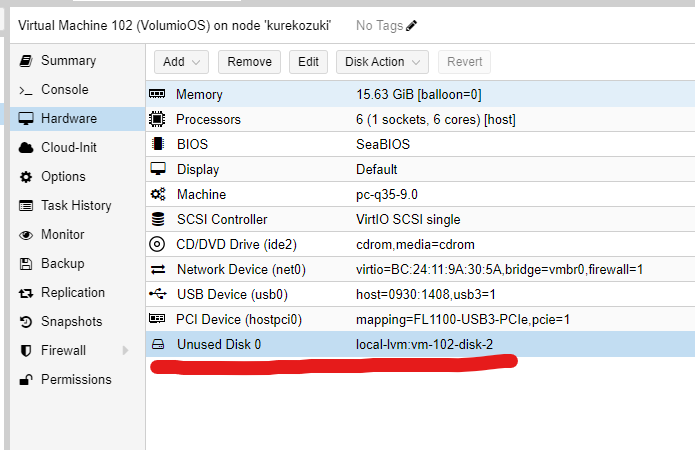Click value 15.63 GiB [balloon=0]
The width and height of the screenshot is (695, 450).
(x=418, y=94)
